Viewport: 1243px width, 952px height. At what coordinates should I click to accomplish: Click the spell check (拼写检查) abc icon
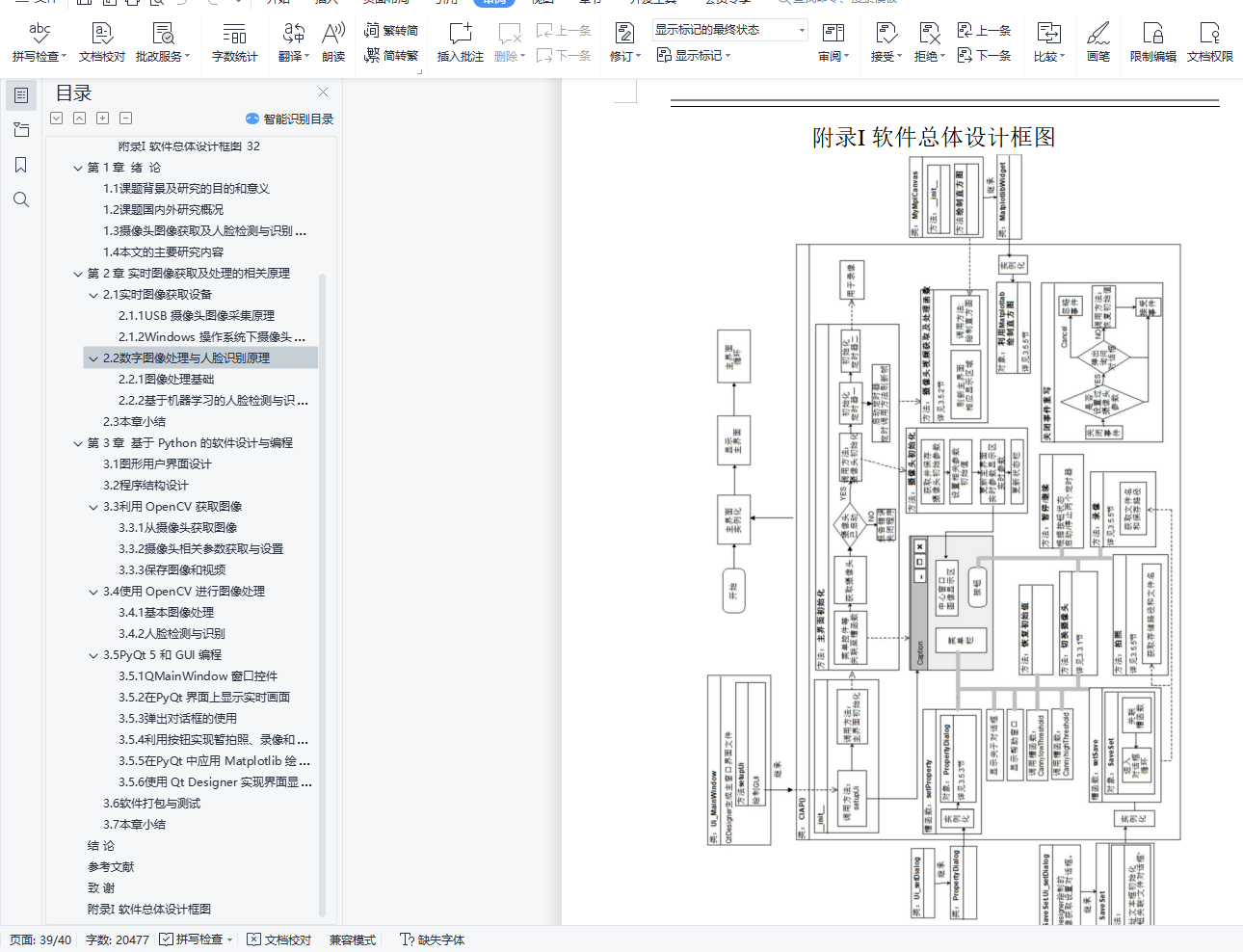39,33
